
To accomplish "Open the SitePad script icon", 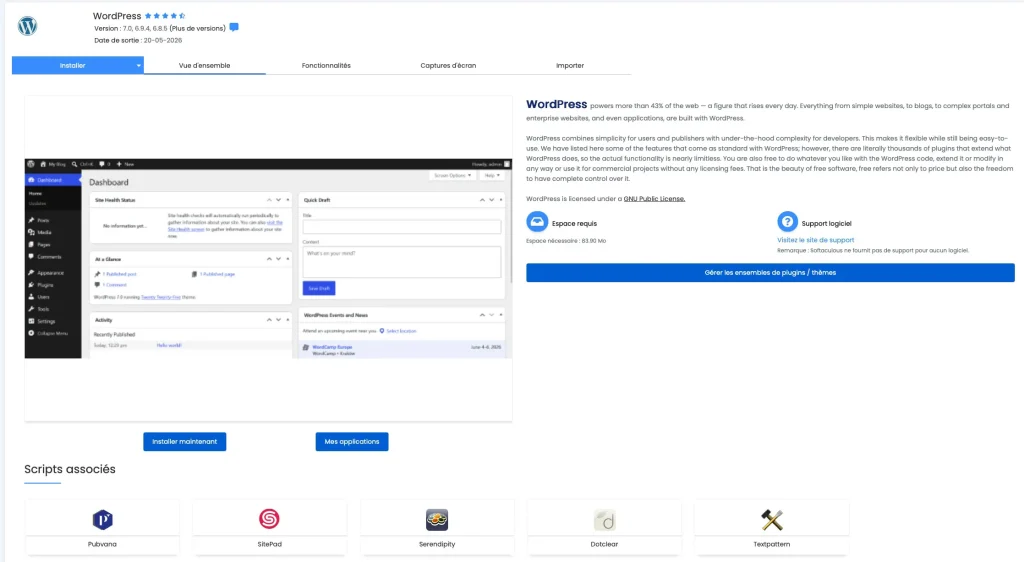I will 269,519.
